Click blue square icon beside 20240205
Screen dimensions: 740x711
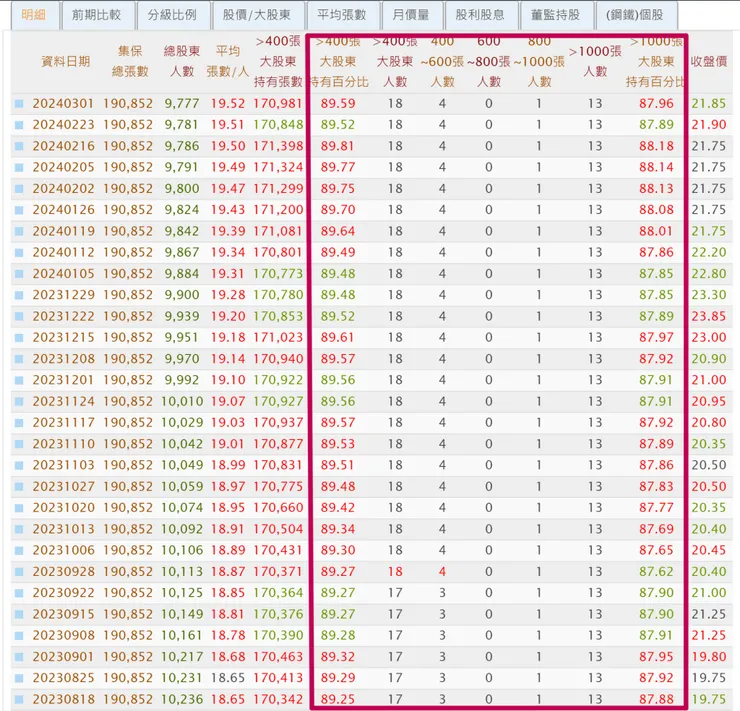click(x=19, y=167)
